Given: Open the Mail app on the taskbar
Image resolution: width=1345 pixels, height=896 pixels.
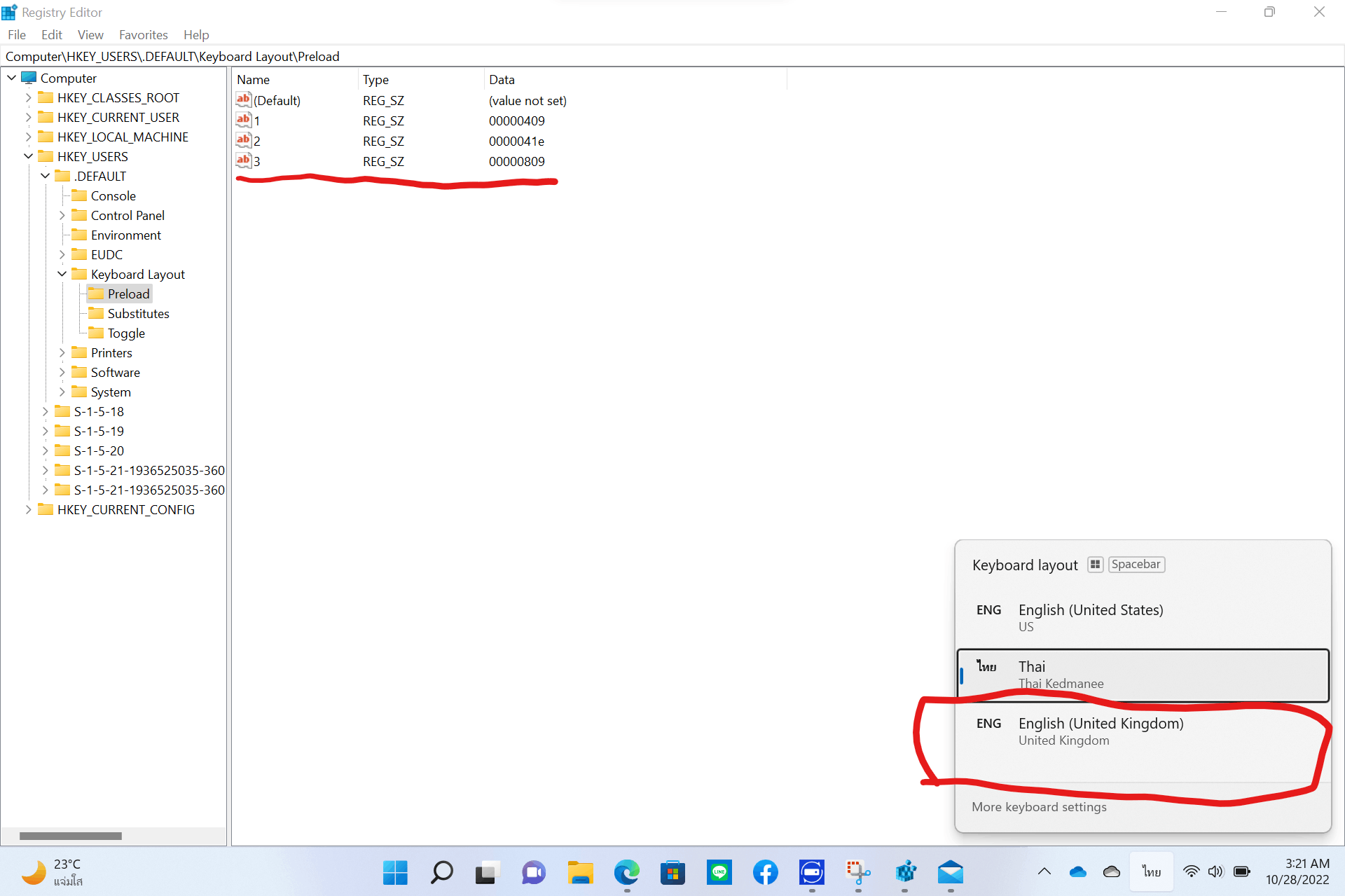Looking at the screenshot, I should tap(950, 872).
